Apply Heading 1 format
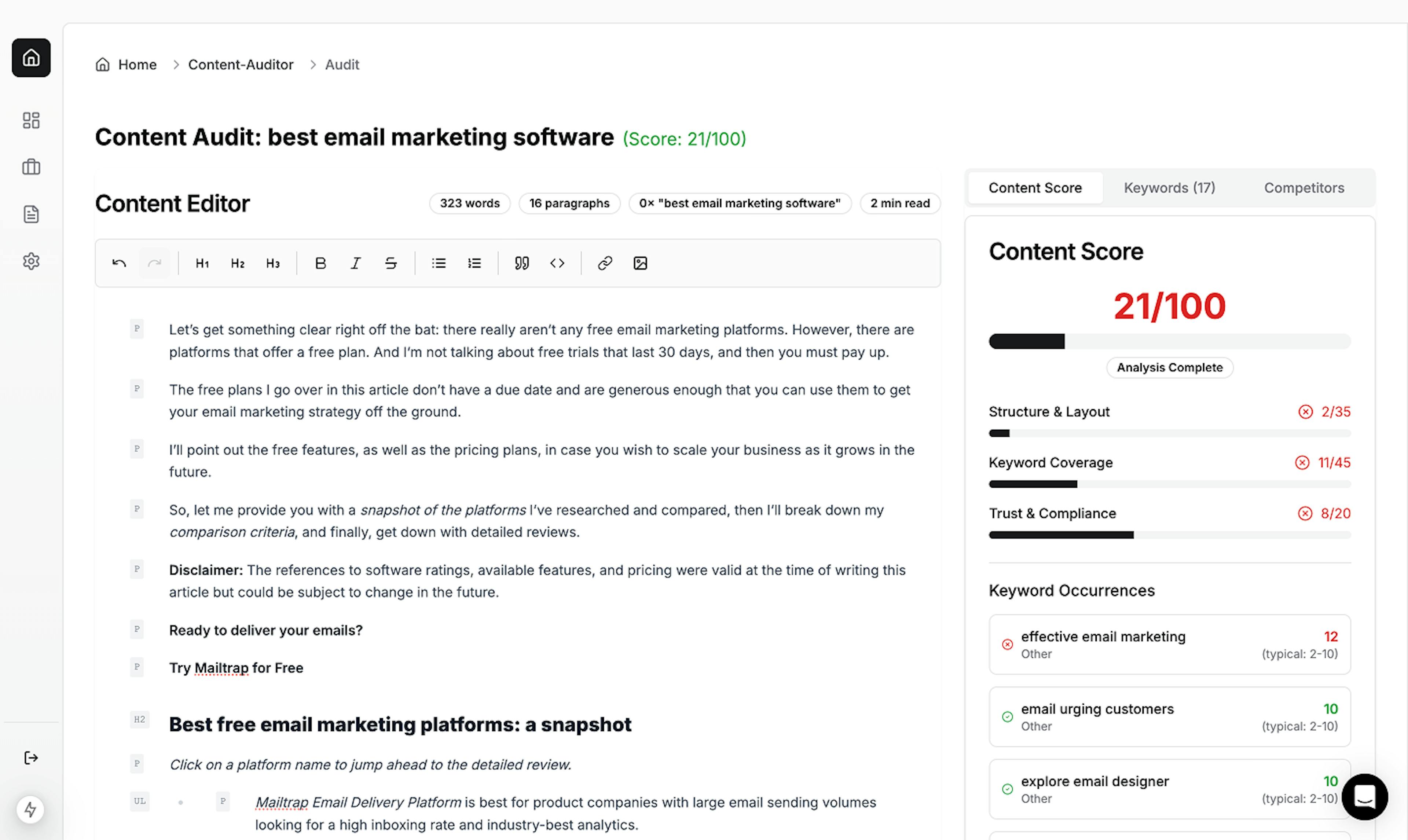Screen dimensions: 1408x840 pyautogui.click(x=202, y=263)
